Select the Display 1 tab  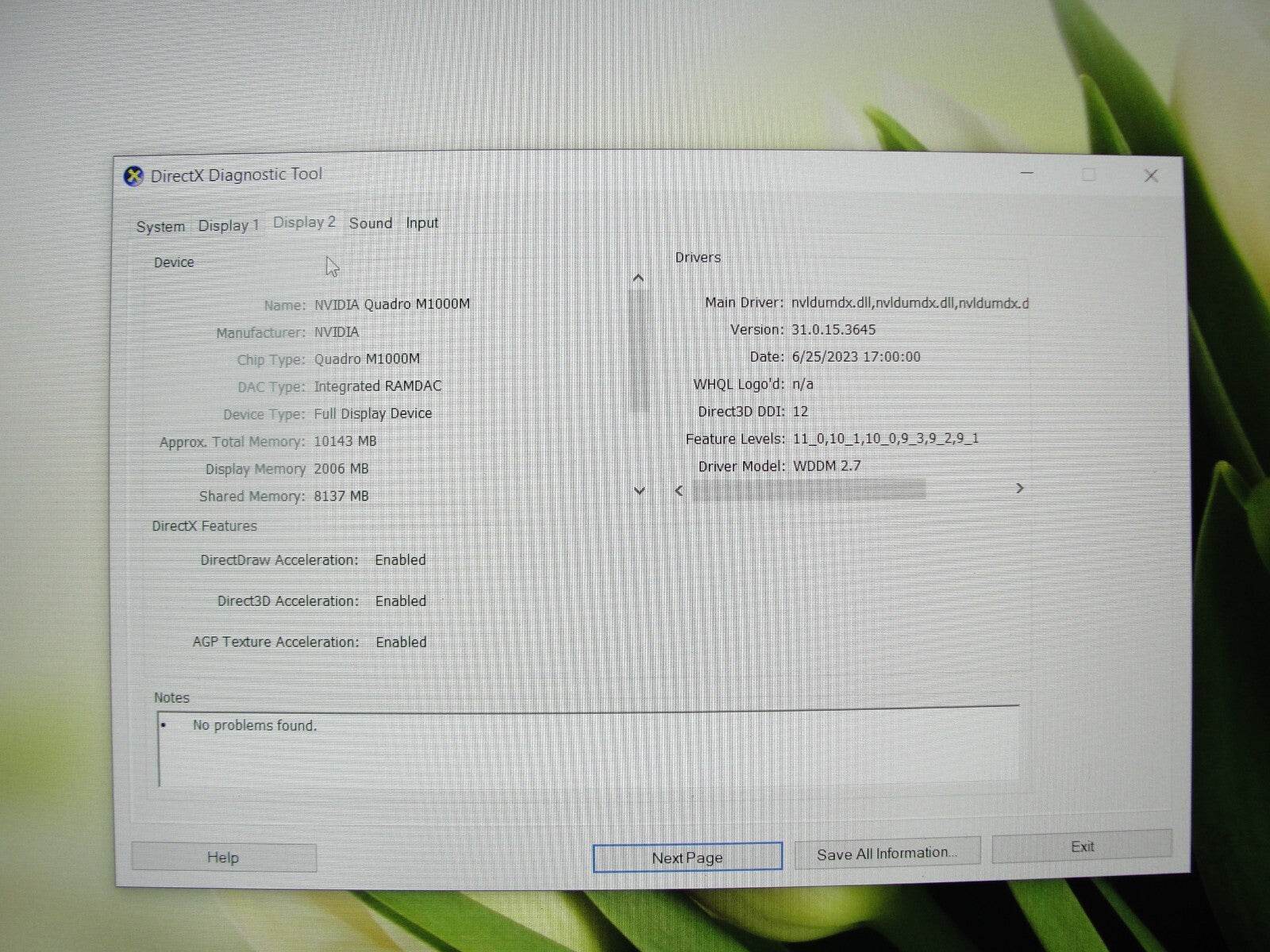tap(228, 225)
